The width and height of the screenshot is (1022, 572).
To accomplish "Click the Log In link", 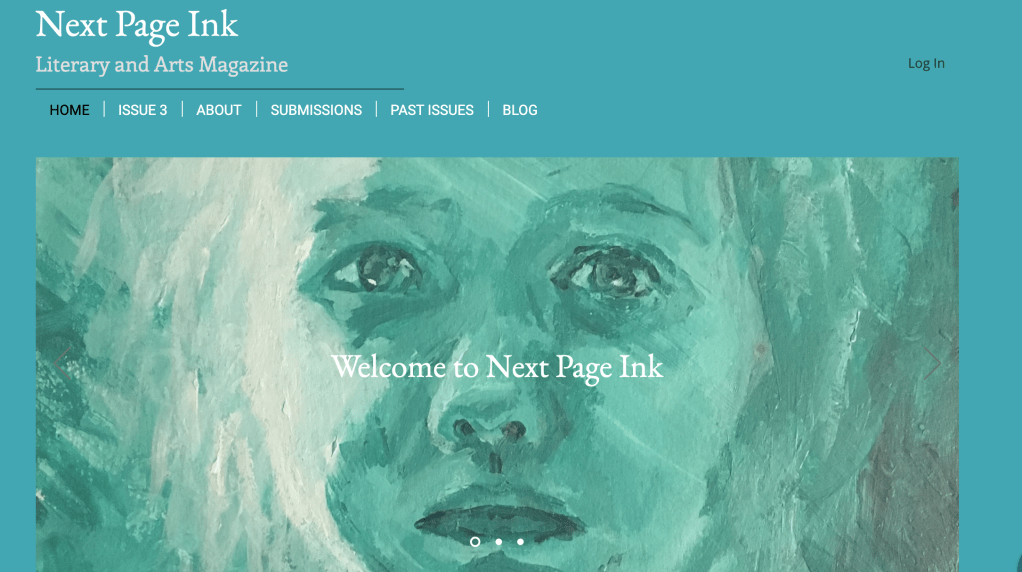I will 926,63.
